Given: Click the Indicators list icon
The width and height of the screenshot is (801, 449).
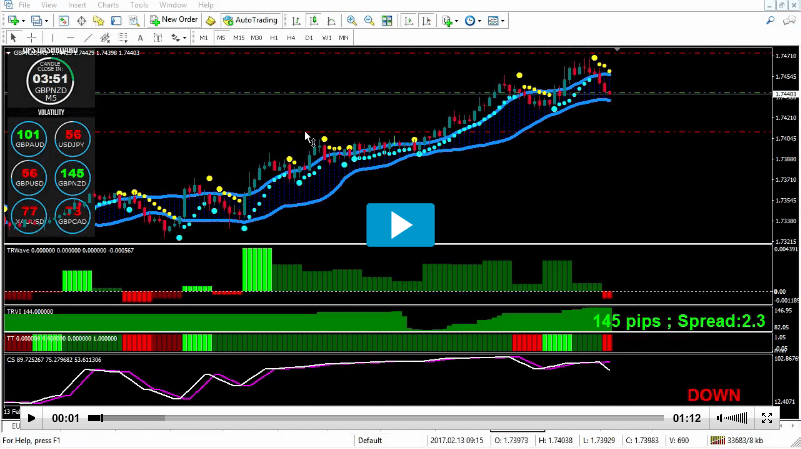Looking at the screenshot, I should [447, 20].
